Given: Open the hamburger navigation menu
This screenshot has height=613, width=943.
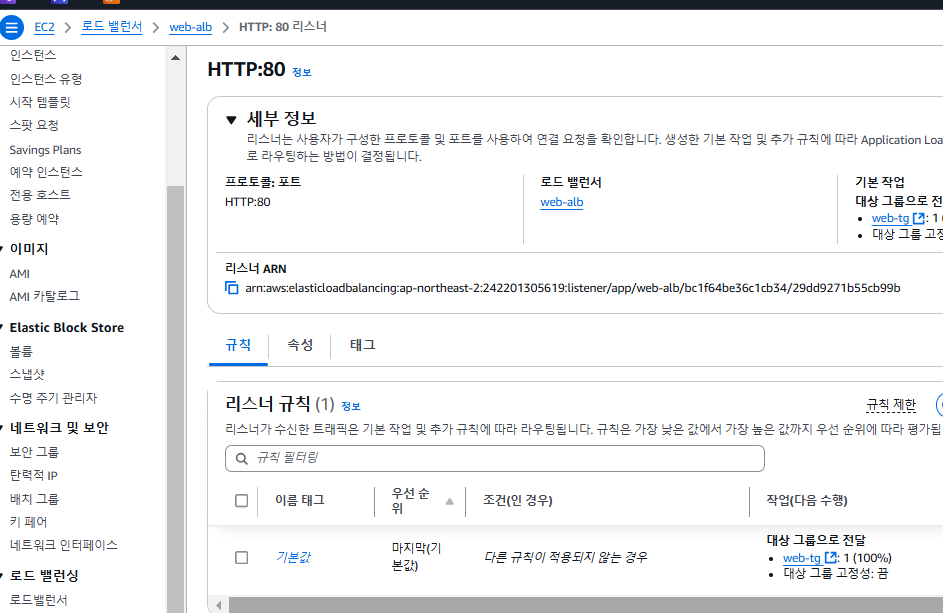Looking at the screenshot, I should click(x=11, y=28).
